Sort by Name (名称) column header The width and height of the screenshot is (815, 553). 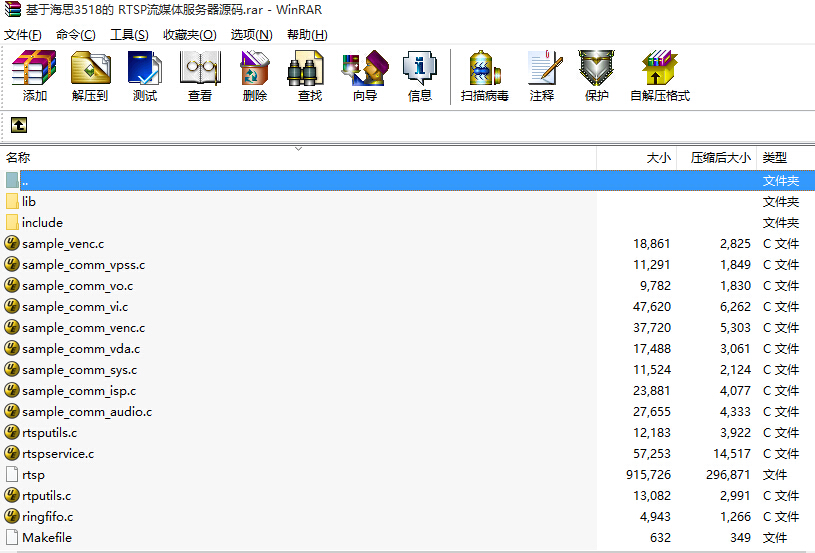coord(18,157)
